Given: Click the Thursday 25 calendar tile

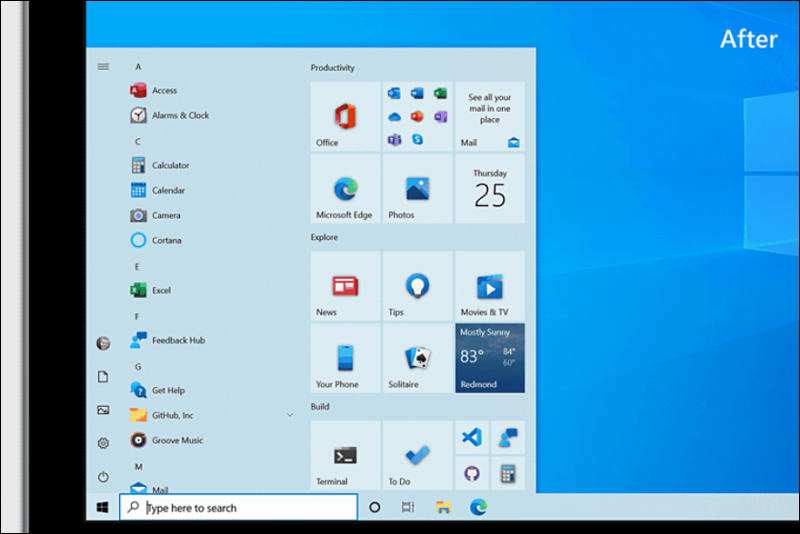Looking at the screenshot, I should [490, 189].
